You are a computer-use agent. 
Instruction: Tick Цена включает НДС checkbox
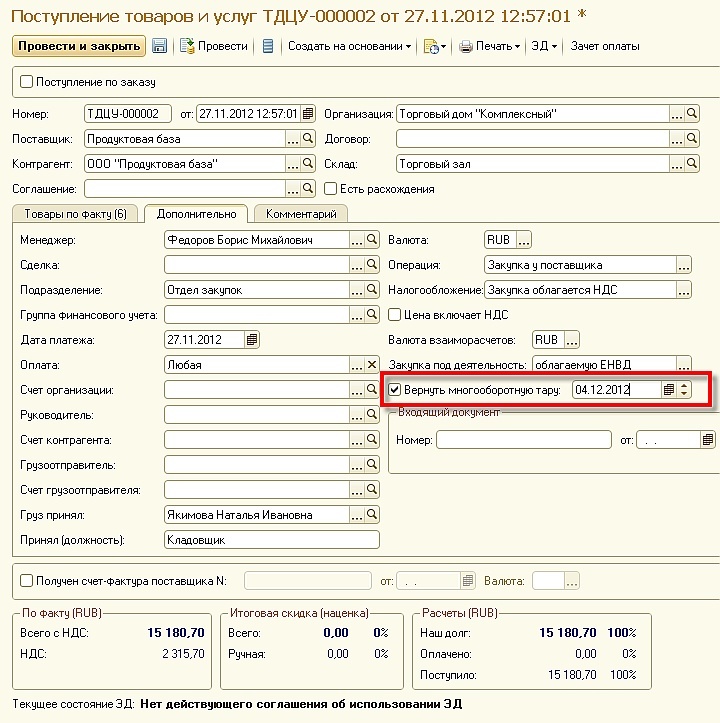click(x=395, y=315)
